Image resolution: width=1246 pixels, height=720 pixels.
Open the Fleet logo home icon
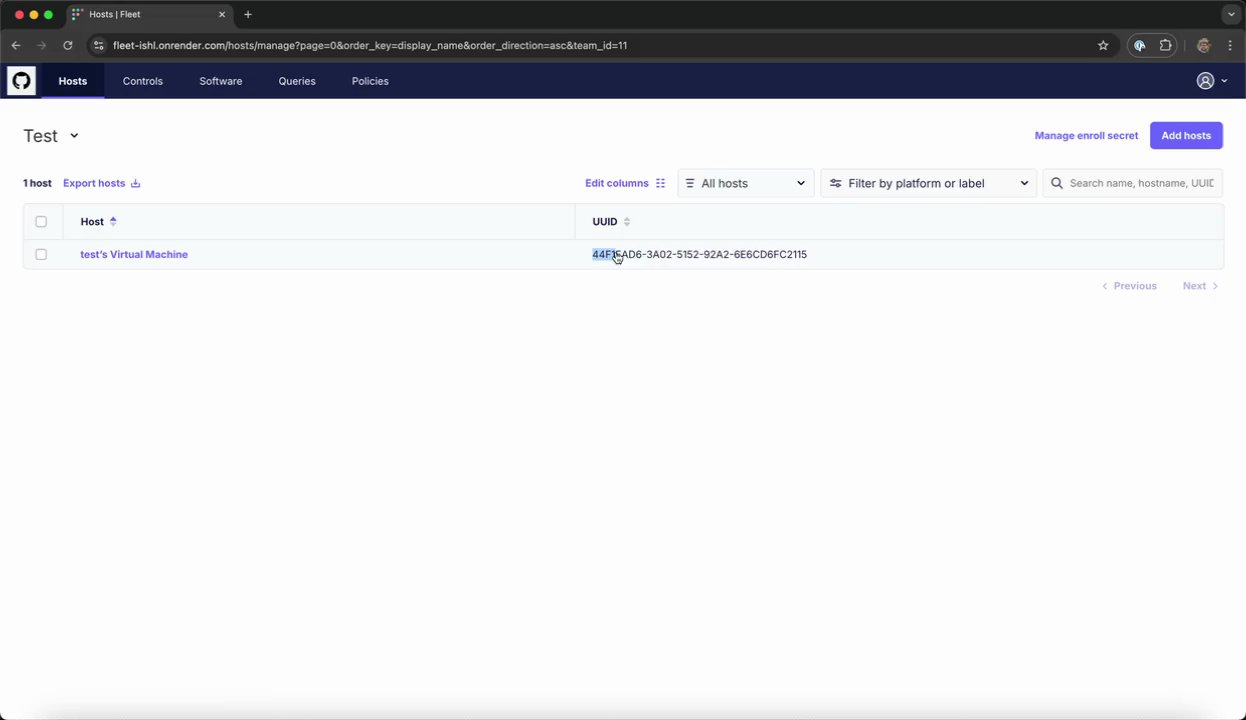21,81
